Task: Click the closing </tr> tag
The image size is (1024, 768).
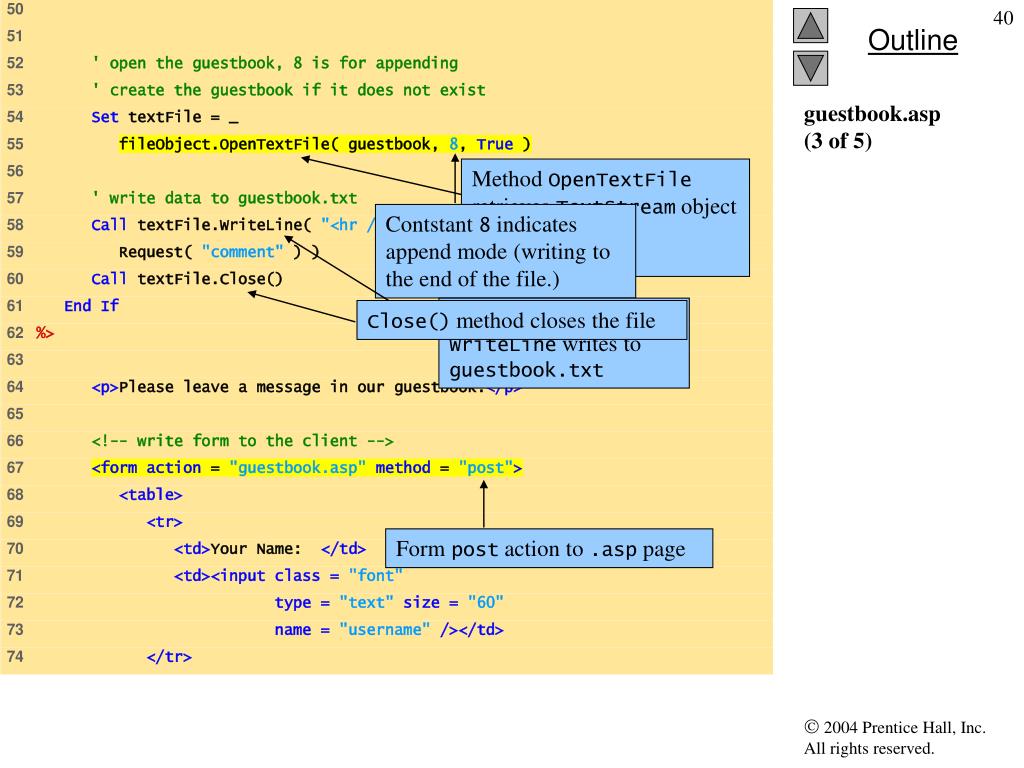Action: pos(169,657)
